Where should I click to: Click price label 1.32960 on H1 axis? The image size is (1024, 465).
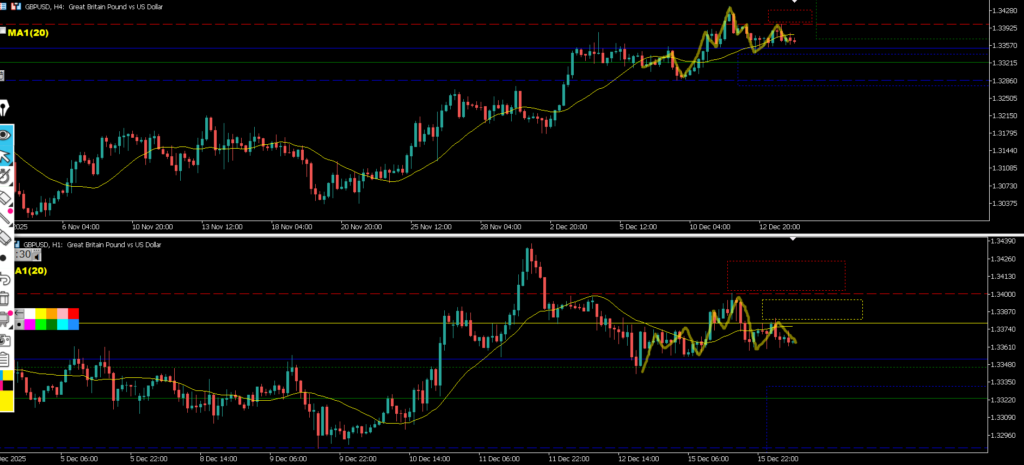(x=1002, y=435)
